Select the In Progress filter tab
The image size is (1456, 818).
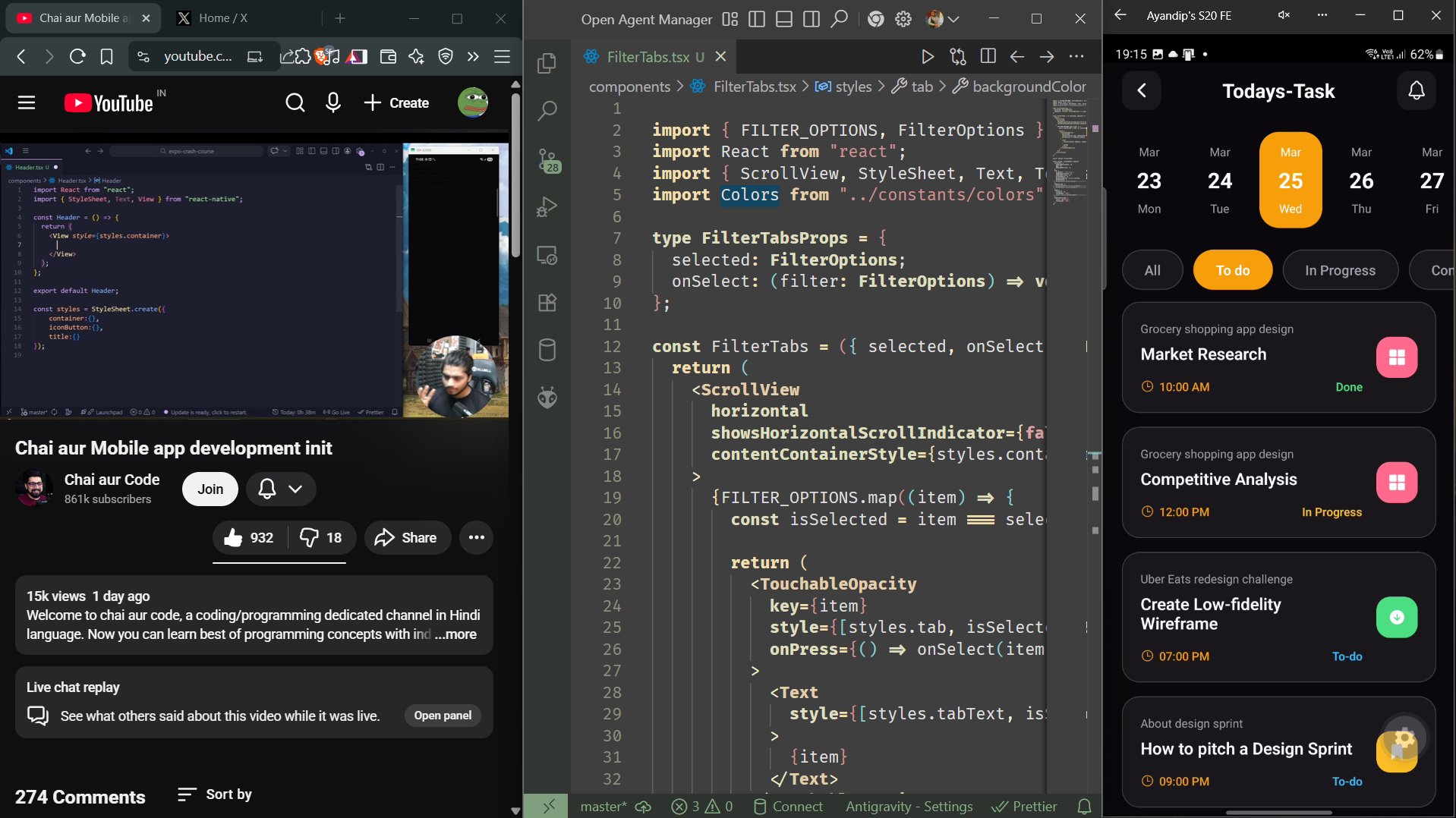coord(1340,270)
